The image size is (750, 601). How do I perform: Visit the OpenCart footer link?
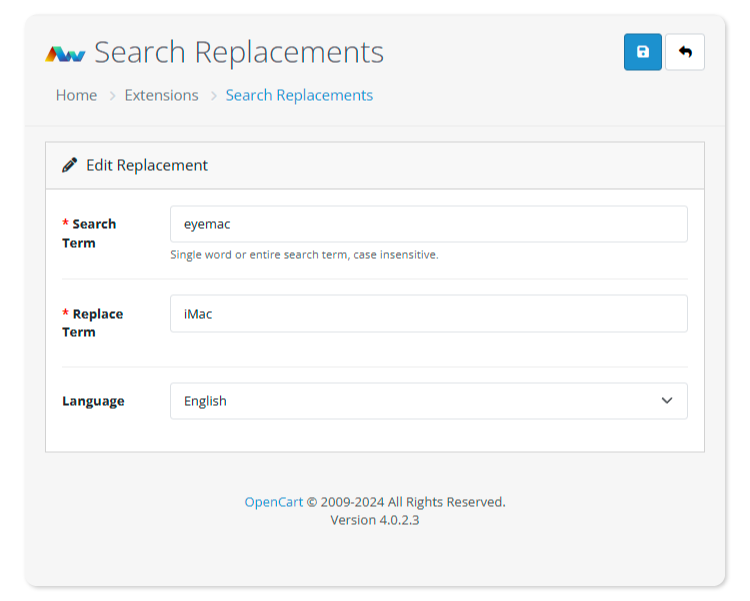point(274,502)
